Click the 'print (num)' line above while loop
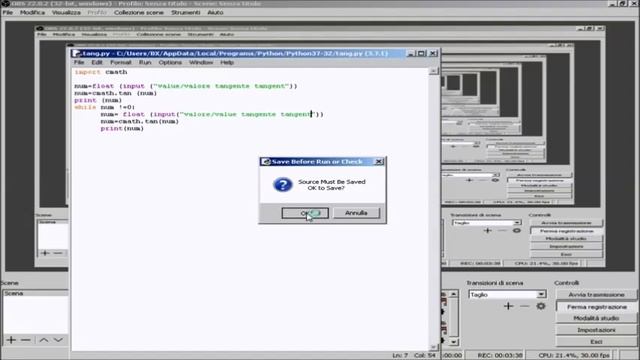Screen dimensions: 640x360 coord(98,100)
